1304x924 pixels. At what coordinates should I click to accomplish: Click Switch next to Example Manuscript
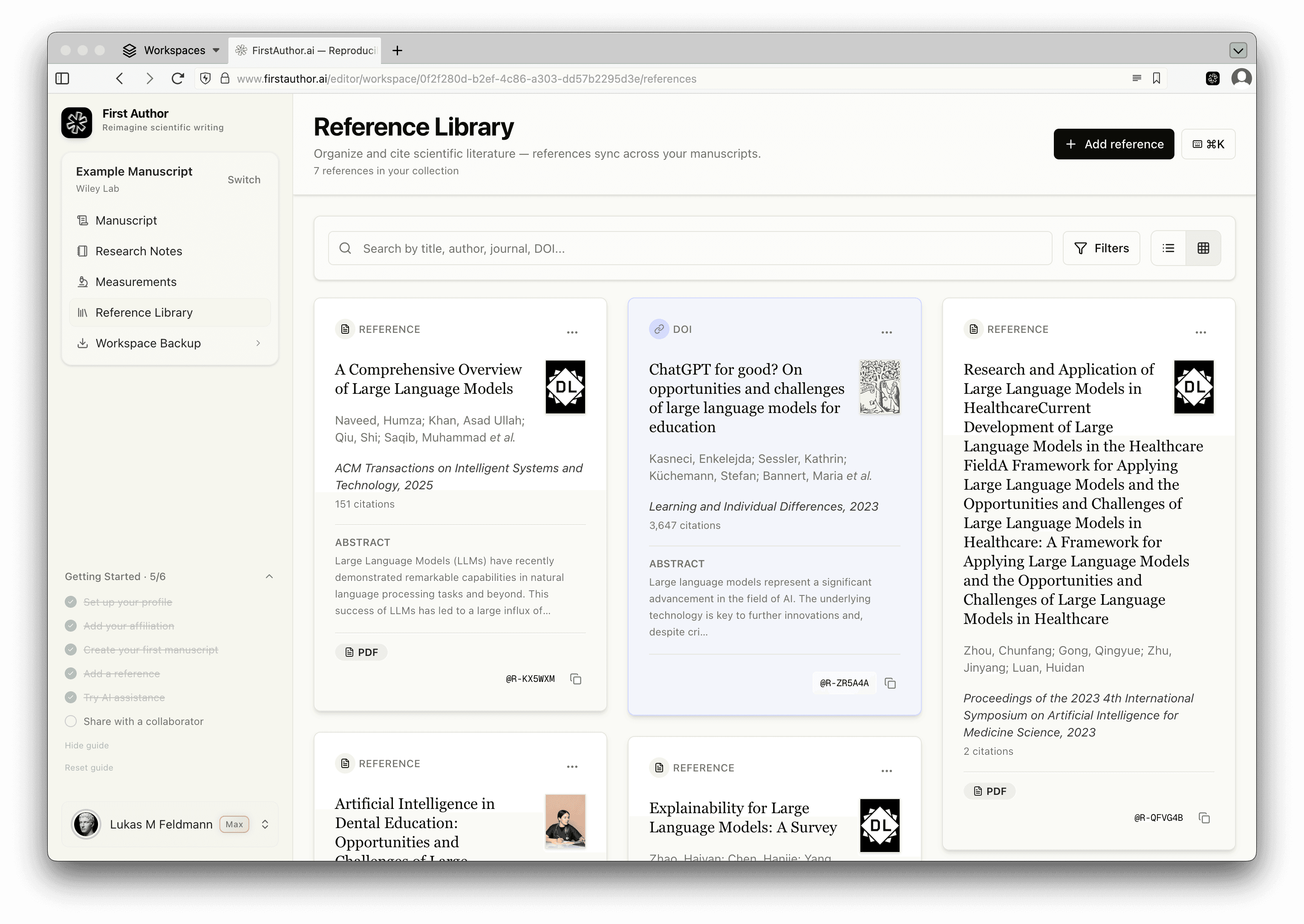[x=243, y=179]
